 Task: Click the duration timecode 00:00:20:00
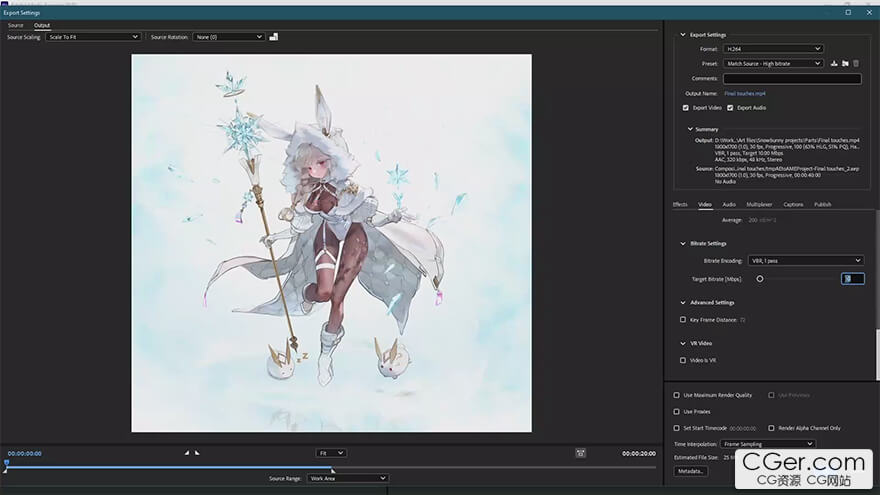[x=639, y=453]
